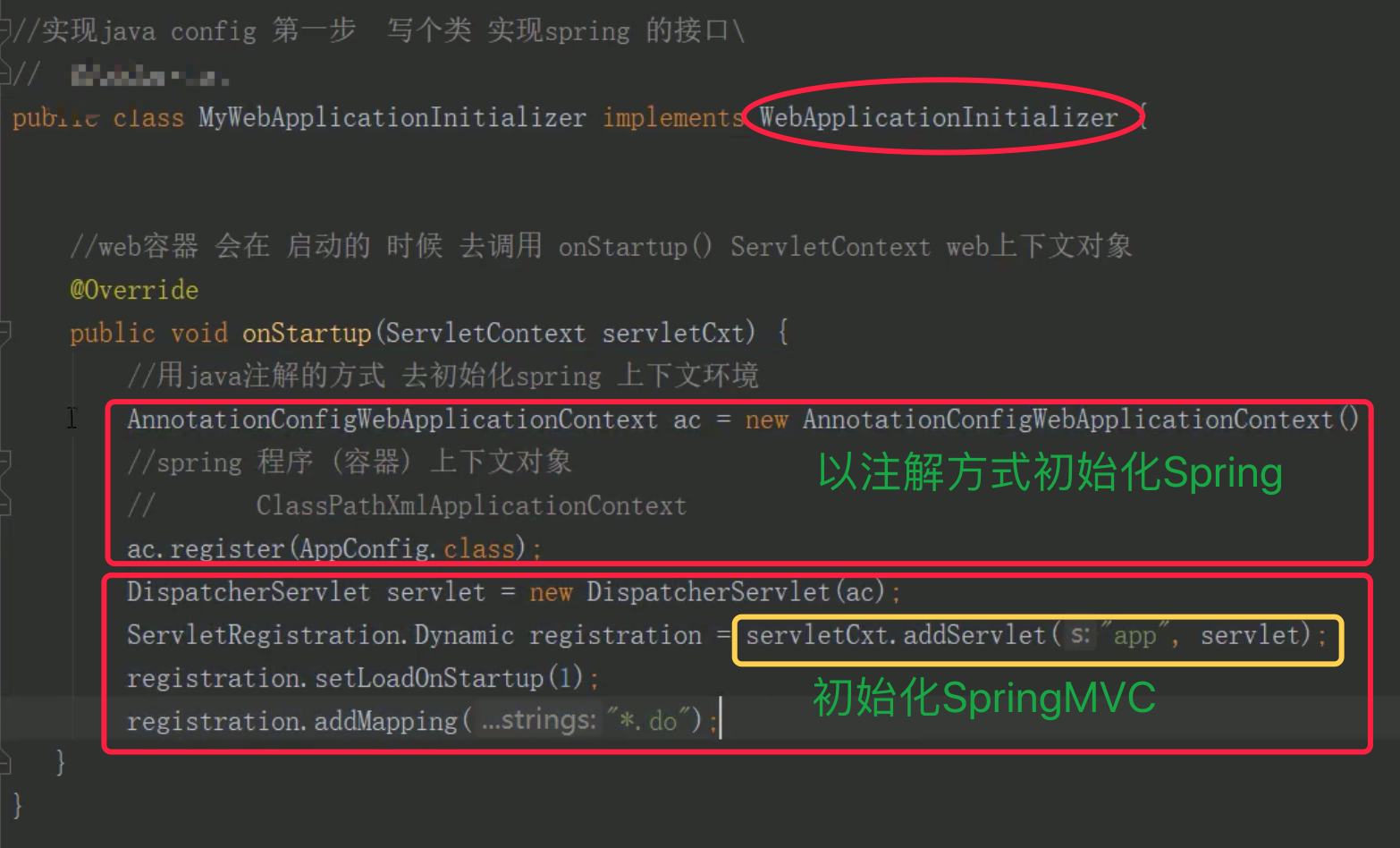Click the addServlet method call
The height and width of the screenshot is (848, 1400).
(974, 635)
